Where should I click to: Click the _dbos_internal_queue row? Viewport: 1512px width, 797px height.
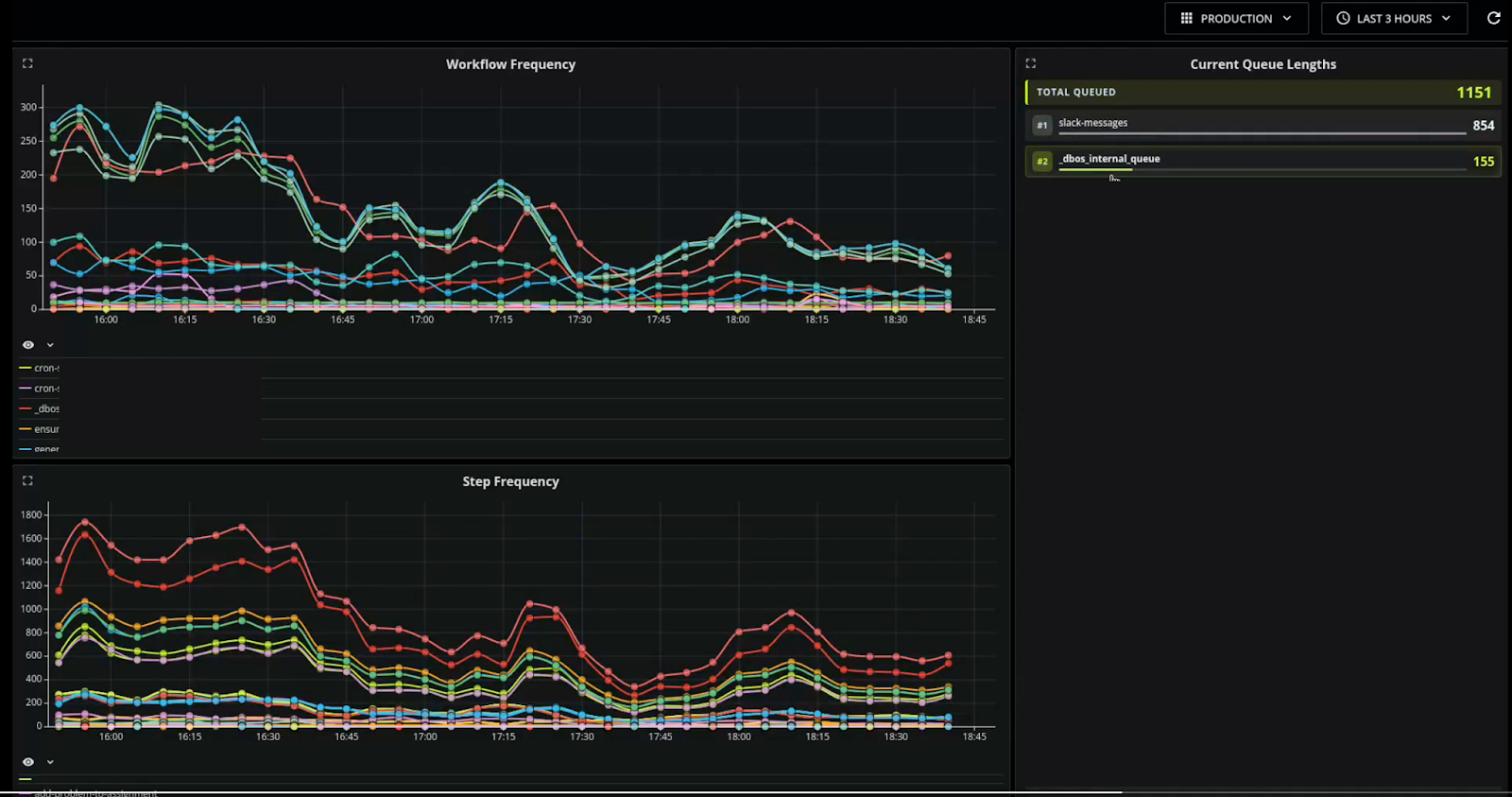point(1263,161)
